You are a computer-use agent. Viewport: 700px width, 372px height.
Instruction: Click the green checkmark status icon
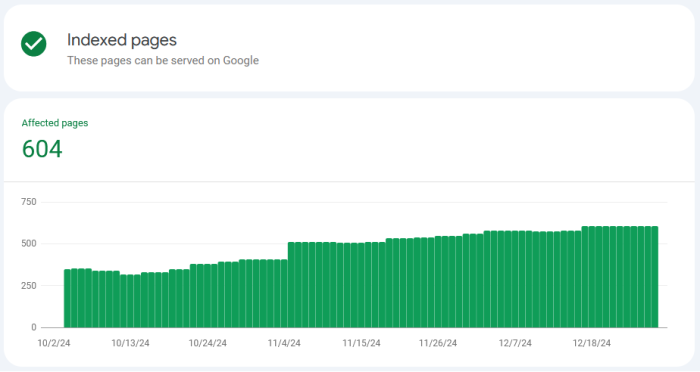pyautogui.click(x=33, y=44)
